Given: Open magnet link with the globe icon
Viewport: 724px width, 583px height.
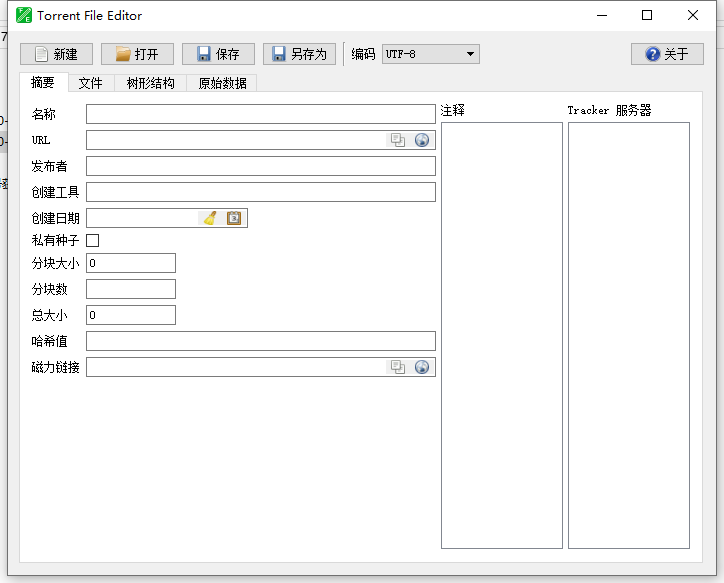Looking at the screenshot, I should click(422, 367).
